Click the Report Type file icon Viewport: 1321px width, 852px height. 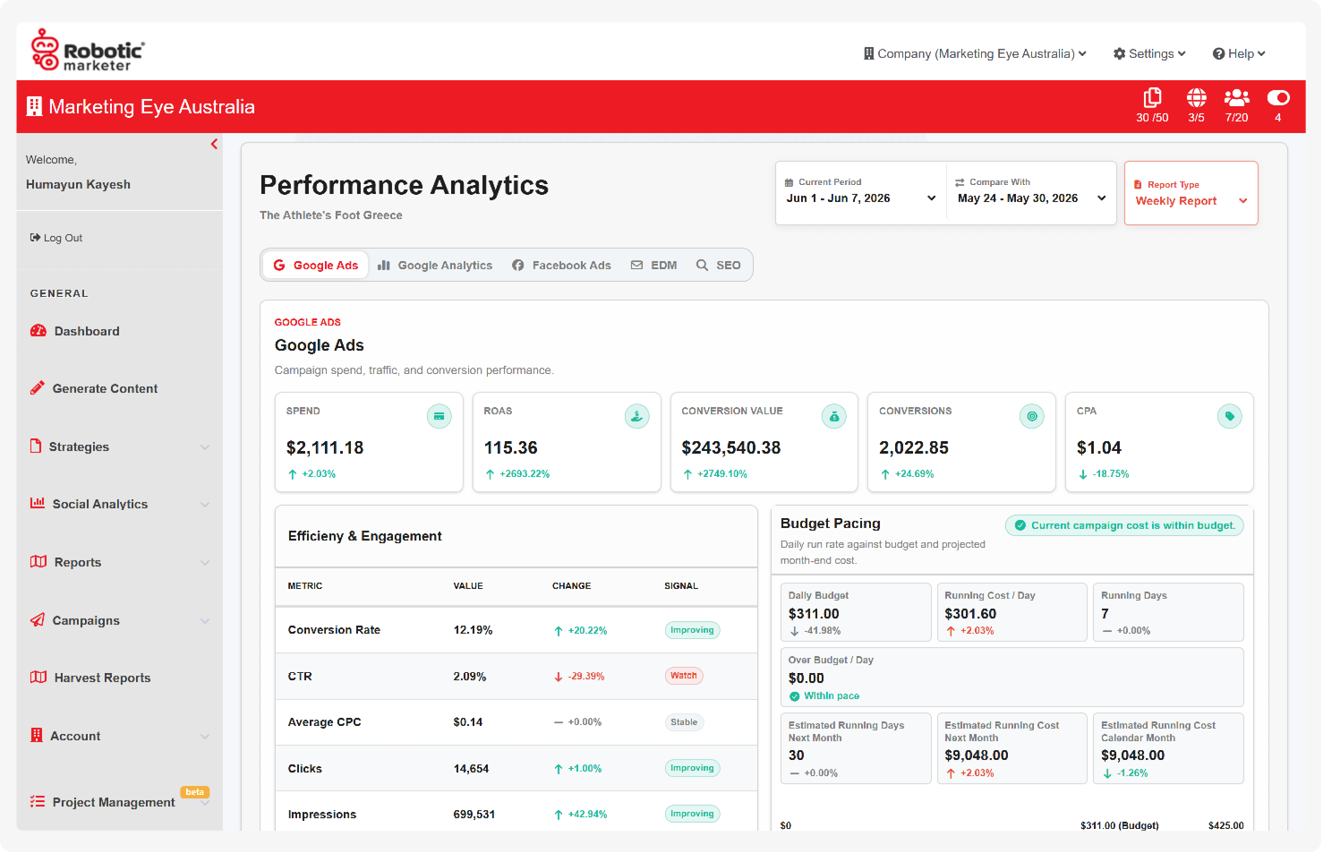[1138, 185]
